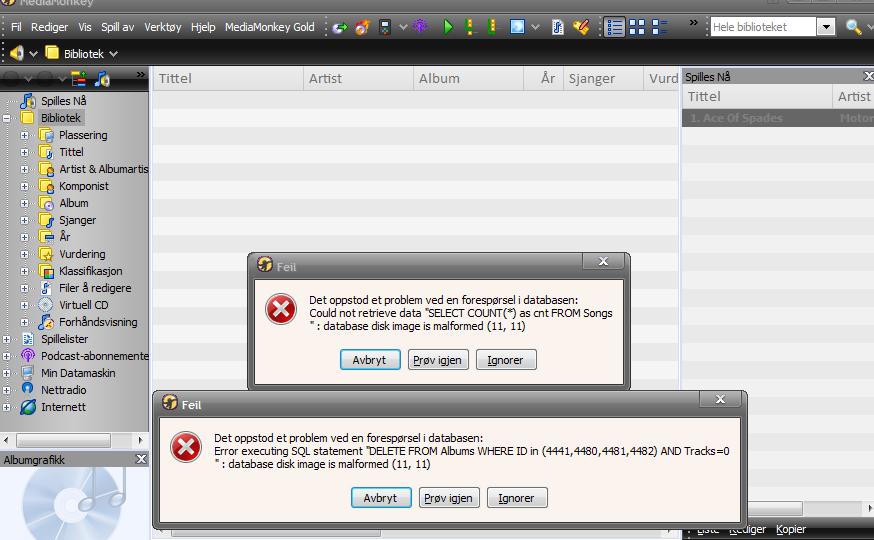Viewport: 874px width, 540px height.
Task: Select Artist & Albumartist node
Action: (104, 169)
